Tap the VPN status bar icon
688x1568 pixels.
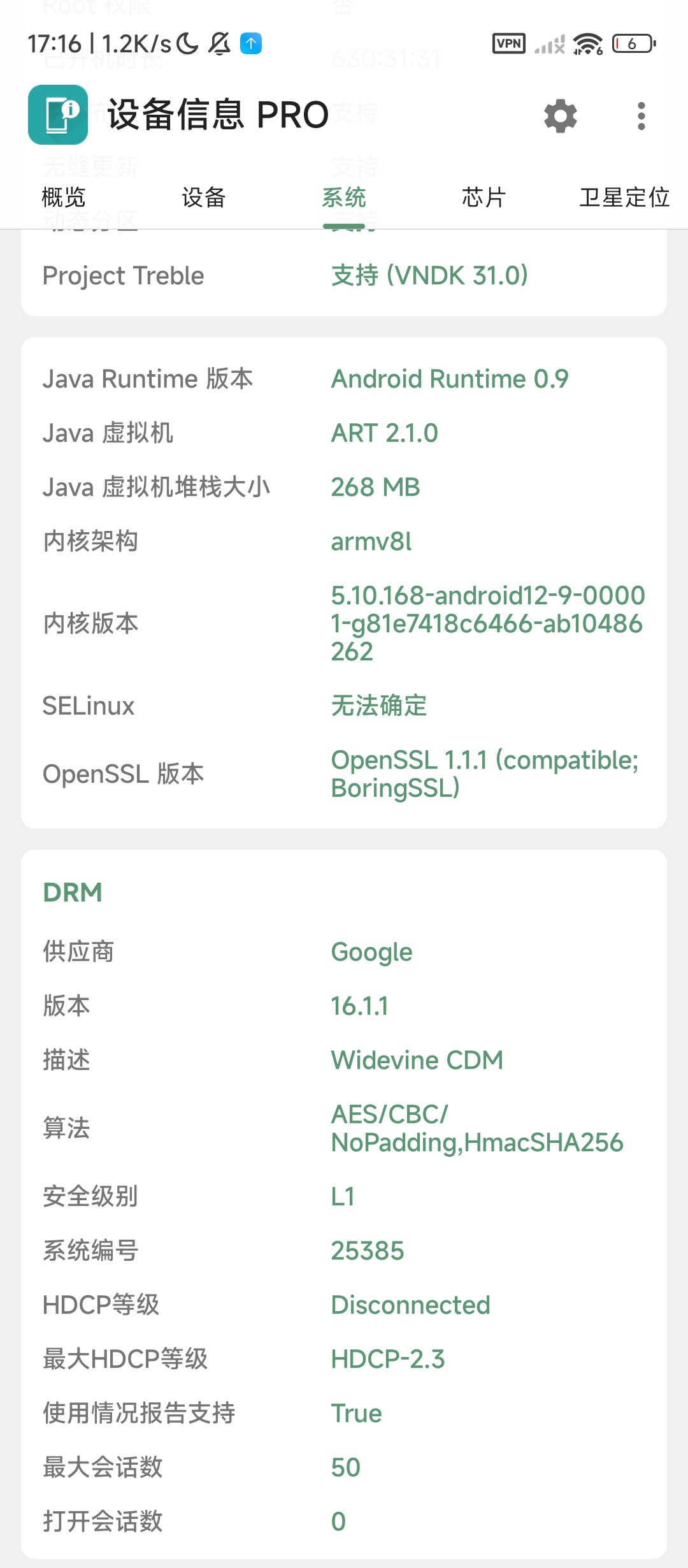(509, 43)
